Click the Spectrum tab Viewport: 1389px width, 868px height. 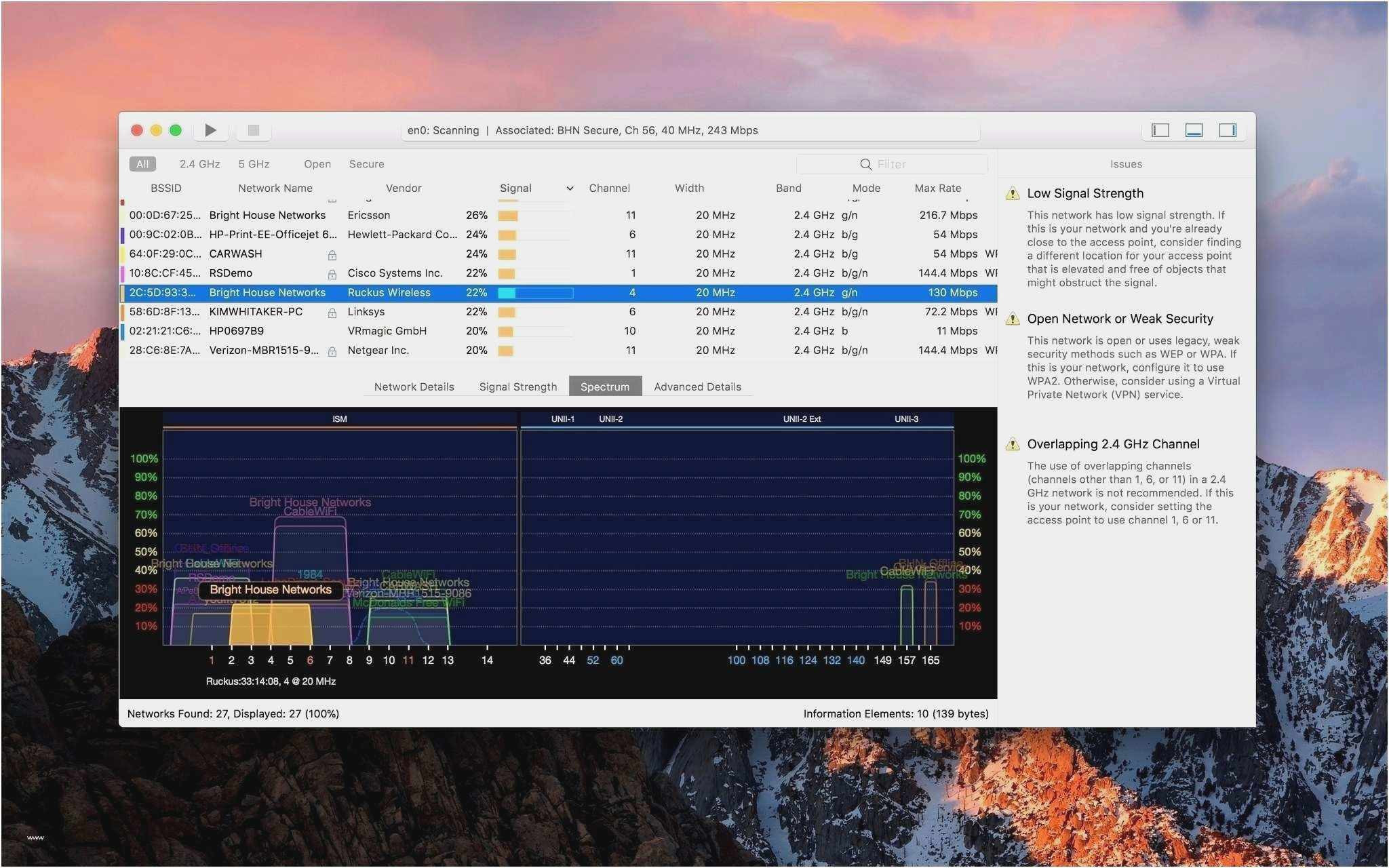tap(604, 385)
